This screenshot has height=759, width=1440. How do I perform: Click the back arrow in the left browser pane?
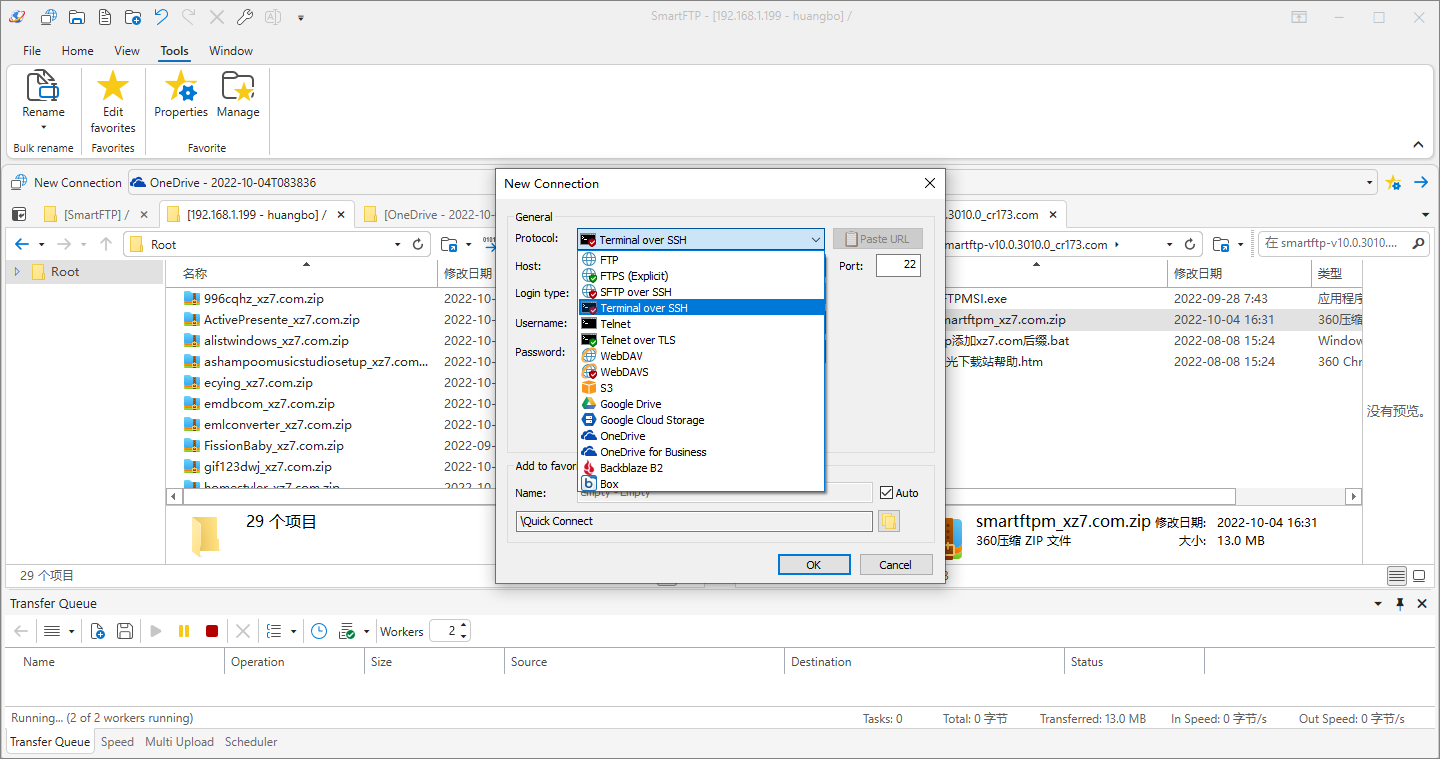pyautogui.click(x=22, y=244)
